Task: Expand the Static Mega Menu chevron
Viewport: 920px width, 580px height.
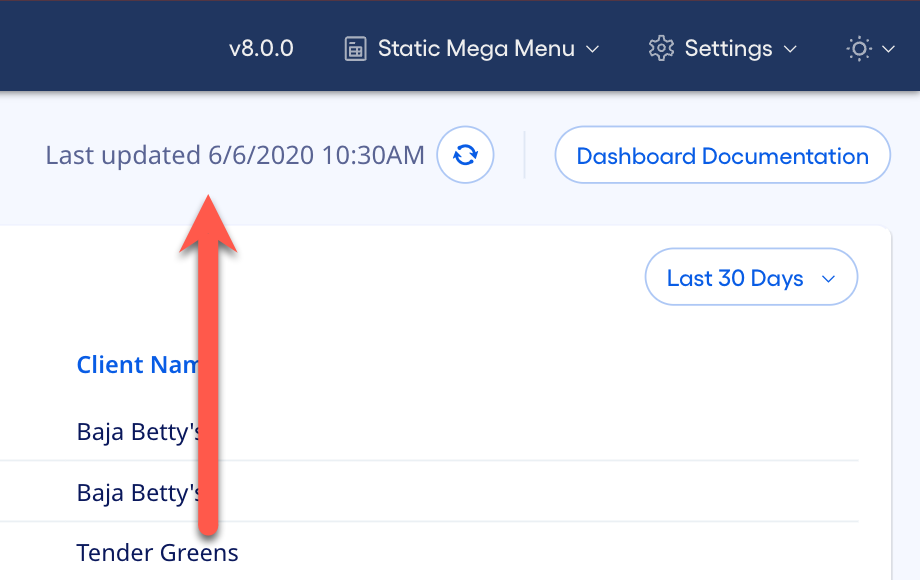Action: (x=594, y=49)
